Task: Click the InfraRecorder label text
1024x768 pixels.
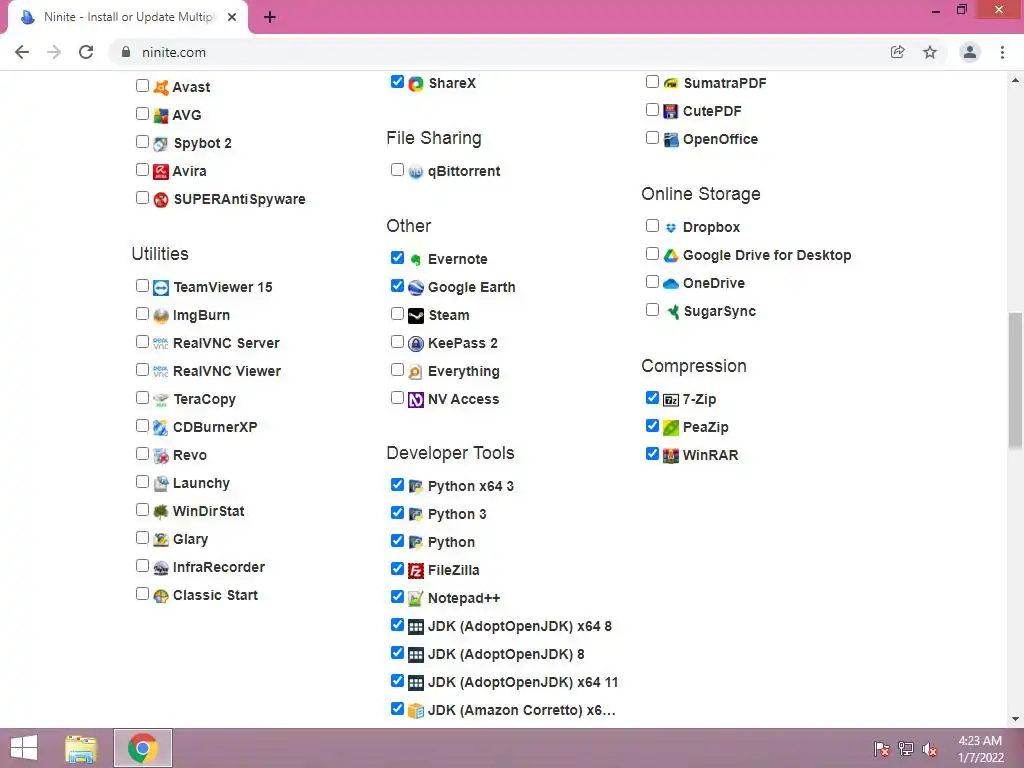Action: [219, 568]
